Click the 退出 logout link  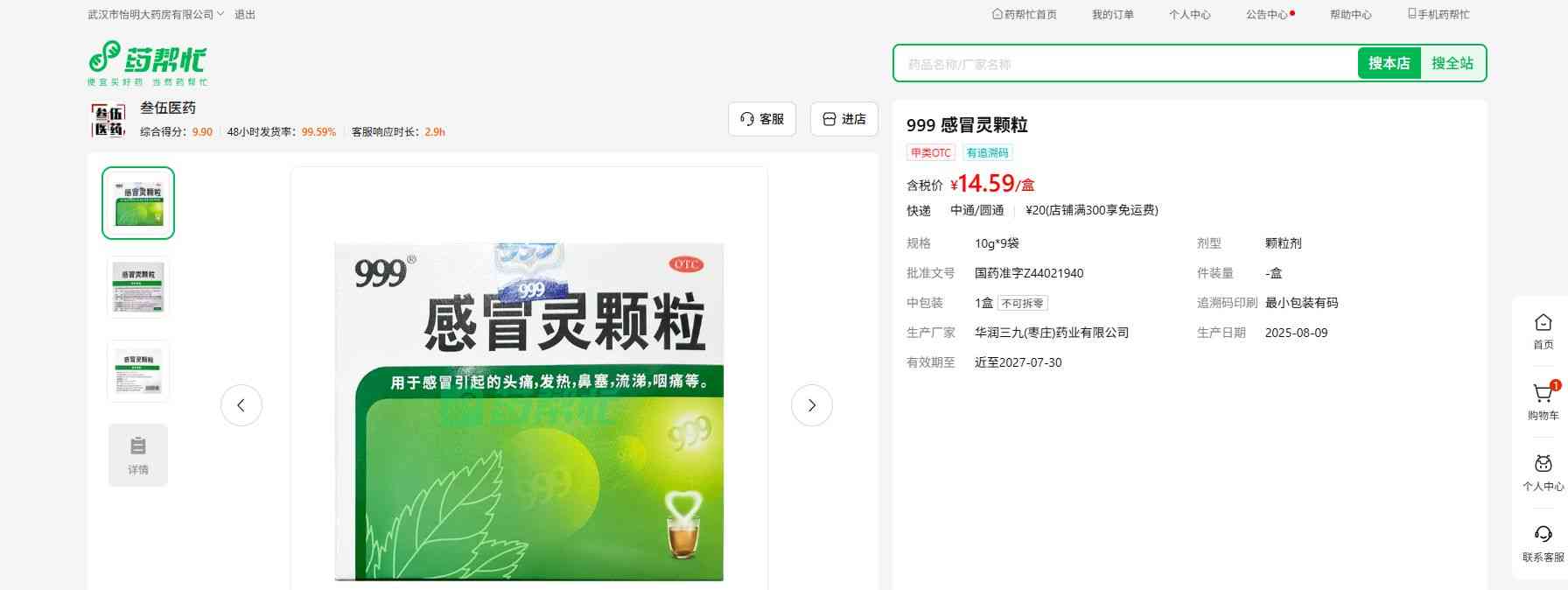(245, 15)
